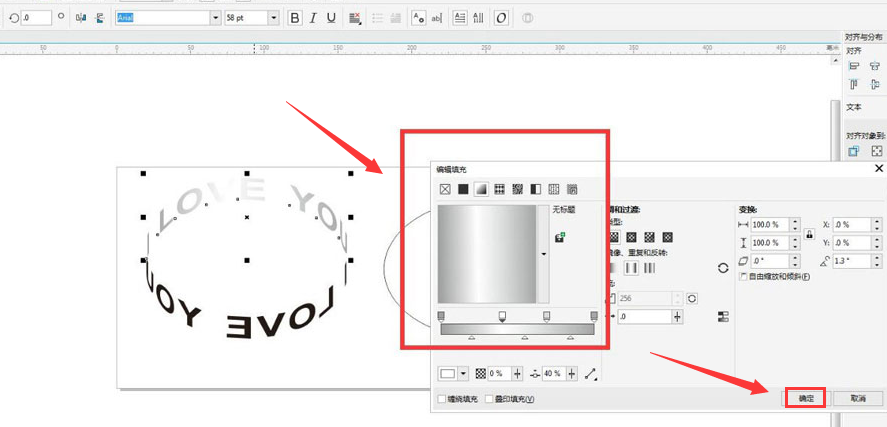Toggle bold text formatting
Screen dimensions: 887x427
tap(294, 18)
